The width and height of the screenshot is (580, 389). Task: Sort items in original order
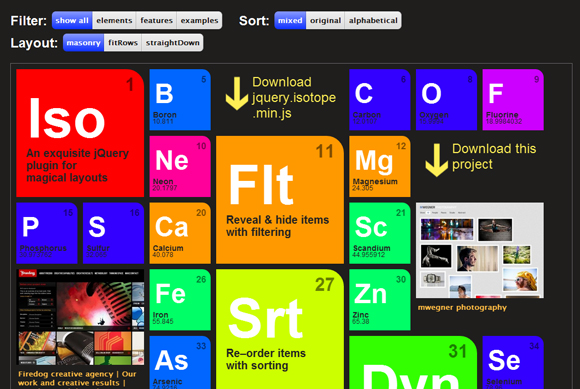point(325,20)
